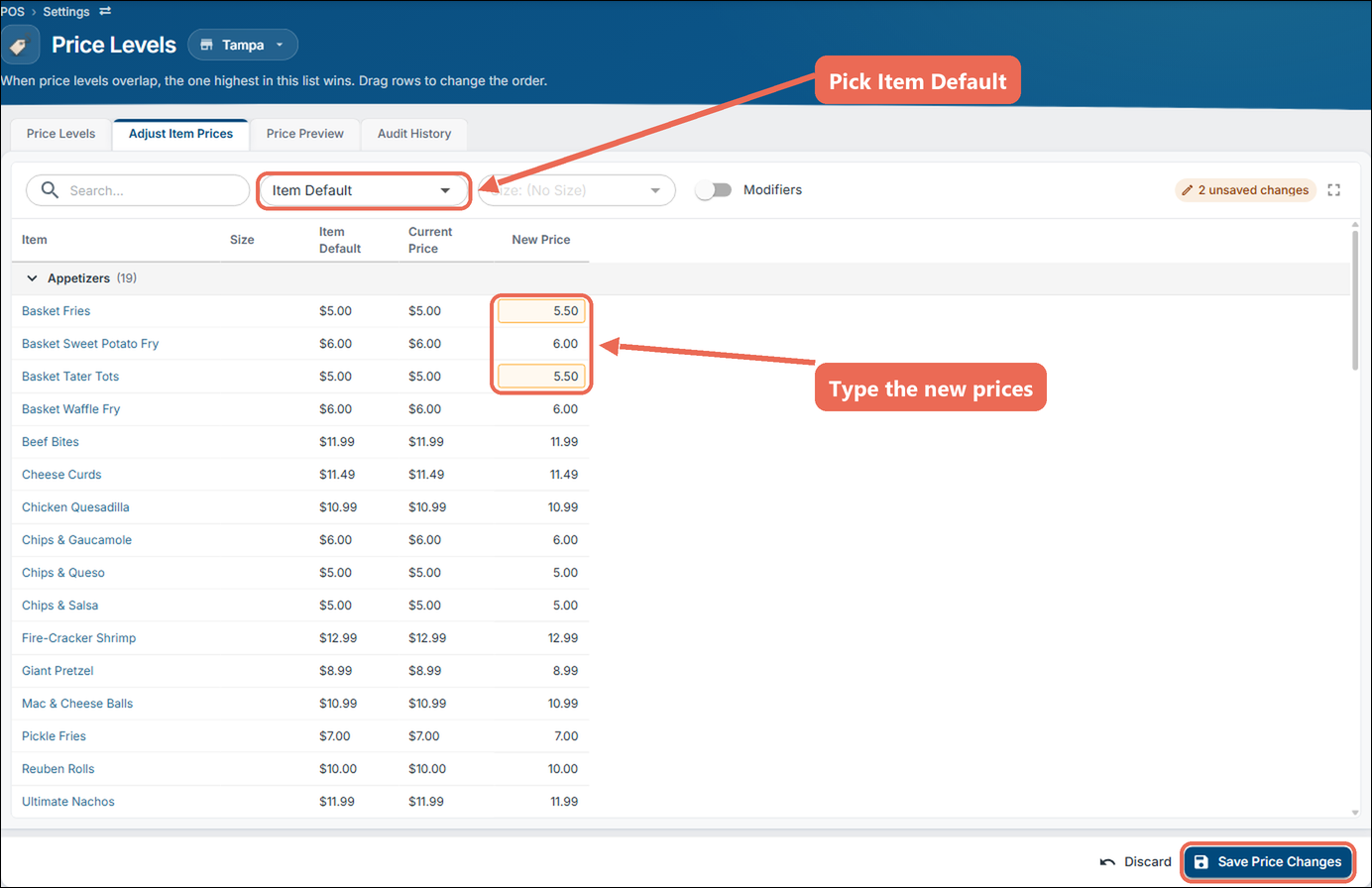Open the Chips & Queso item link
The width and height of the screenshot is (1372, 888).
[x=63, y=573]
